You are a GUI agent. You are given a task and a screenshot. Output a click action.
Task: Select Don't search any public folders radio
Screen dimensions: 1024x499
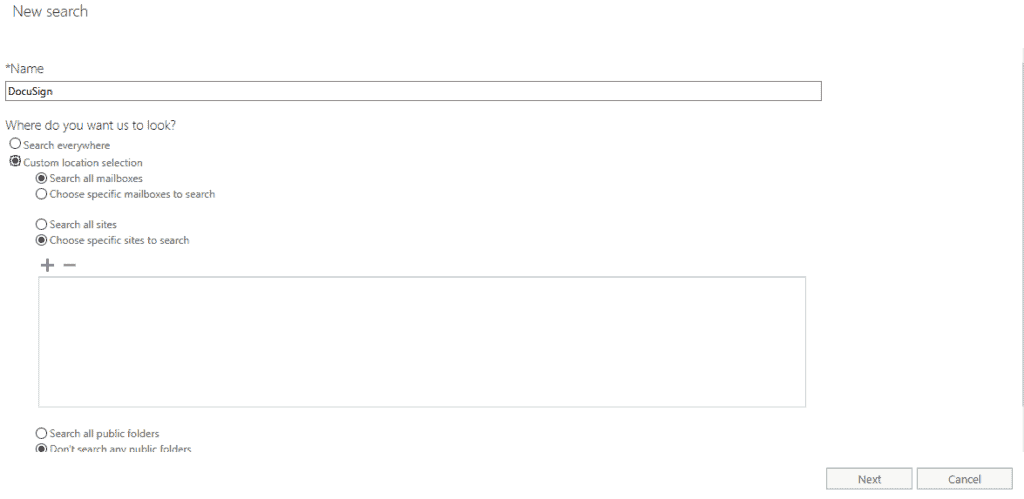(41, 448)
